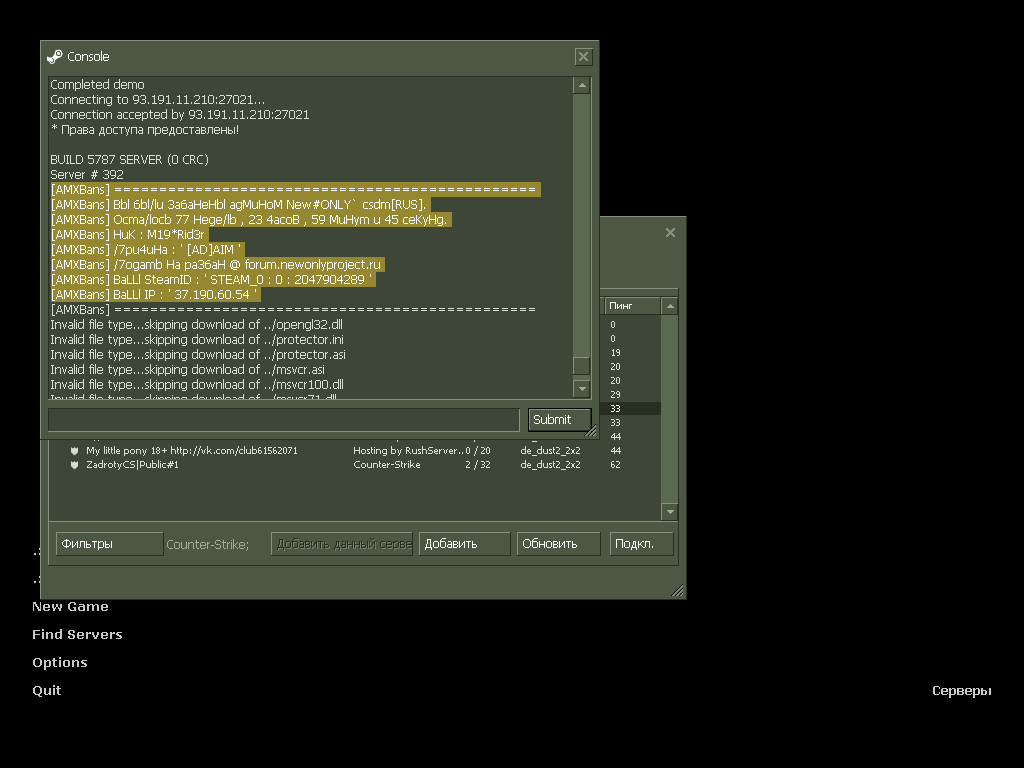Click the console line with IP 37.190.60.54

pyautogui.click(x=155, y=295)
